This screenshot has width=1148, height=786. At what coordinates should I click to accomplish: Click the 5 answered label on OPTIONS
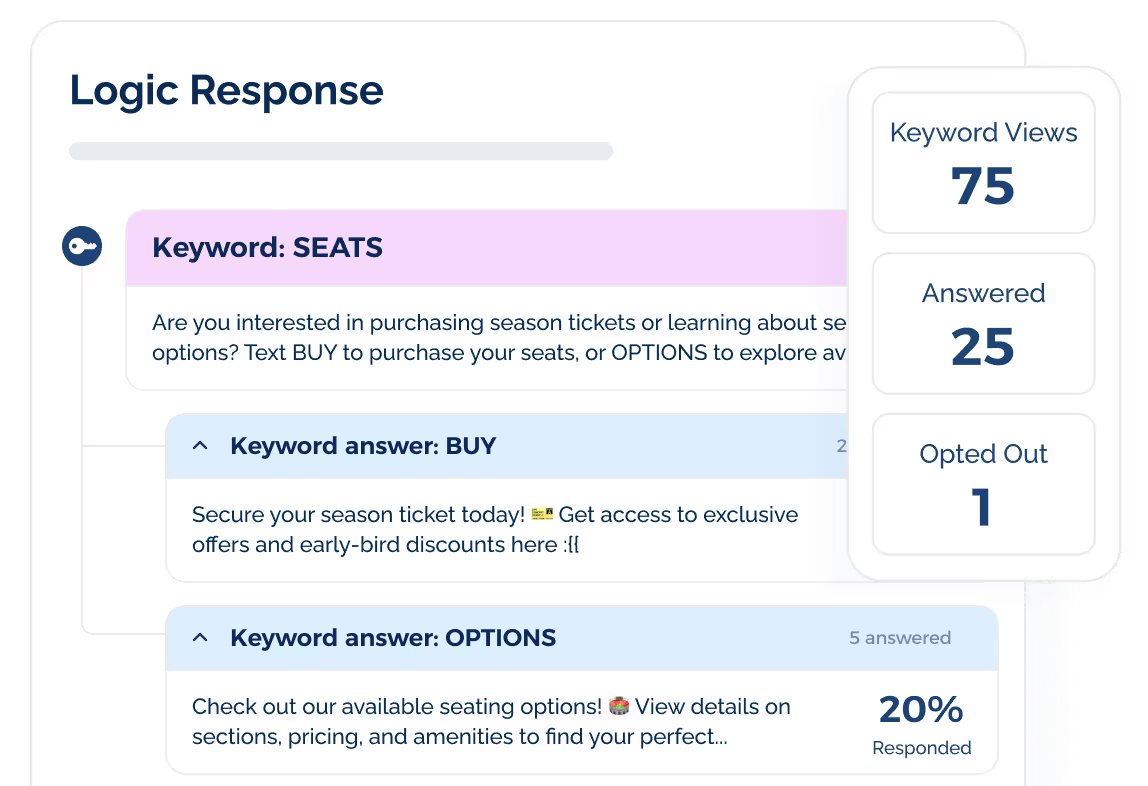click(900, 637)
